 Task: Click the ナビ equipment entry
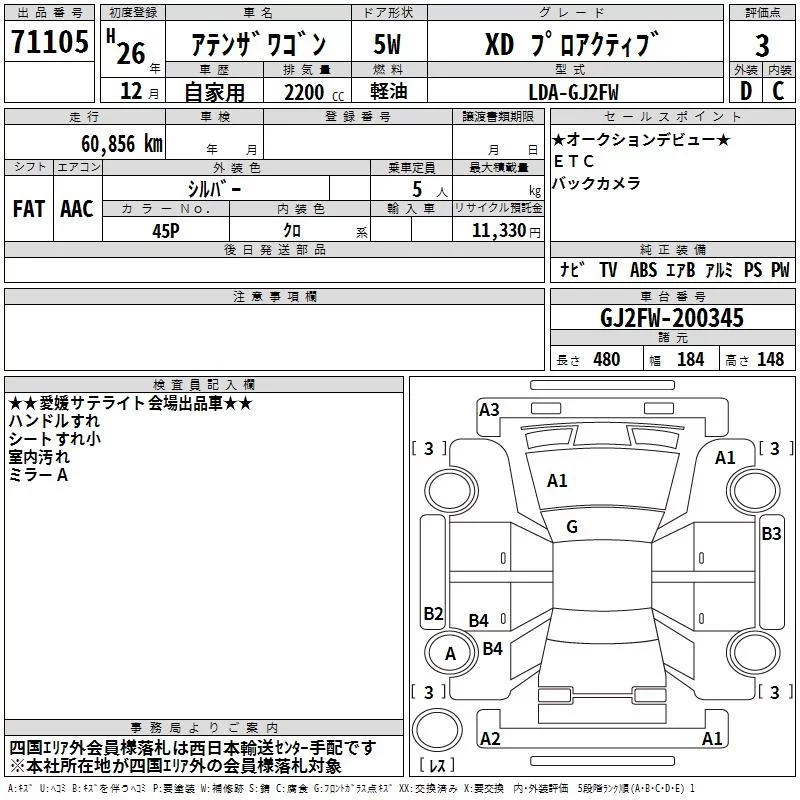coord(572,269)
